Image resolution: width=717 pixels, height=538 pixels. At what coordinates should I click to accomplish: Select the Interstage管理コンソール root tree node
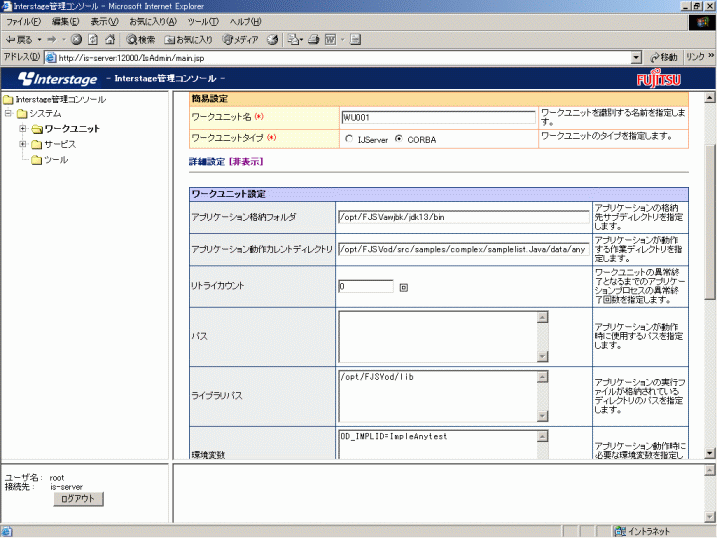tap(60, 99)
